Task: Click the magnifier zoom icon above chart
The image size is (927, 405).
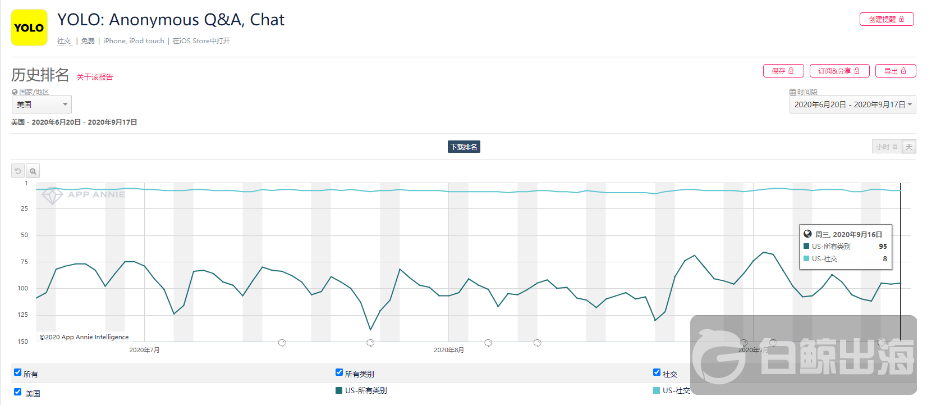Action: pyautogui.click(x=33, y=171)
